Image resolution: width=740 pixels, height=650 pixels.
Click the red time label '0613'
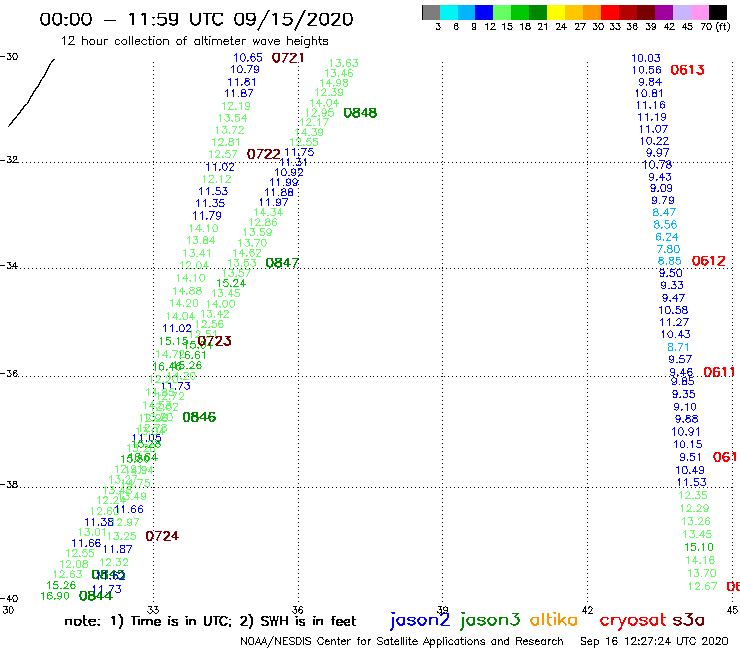688,70
